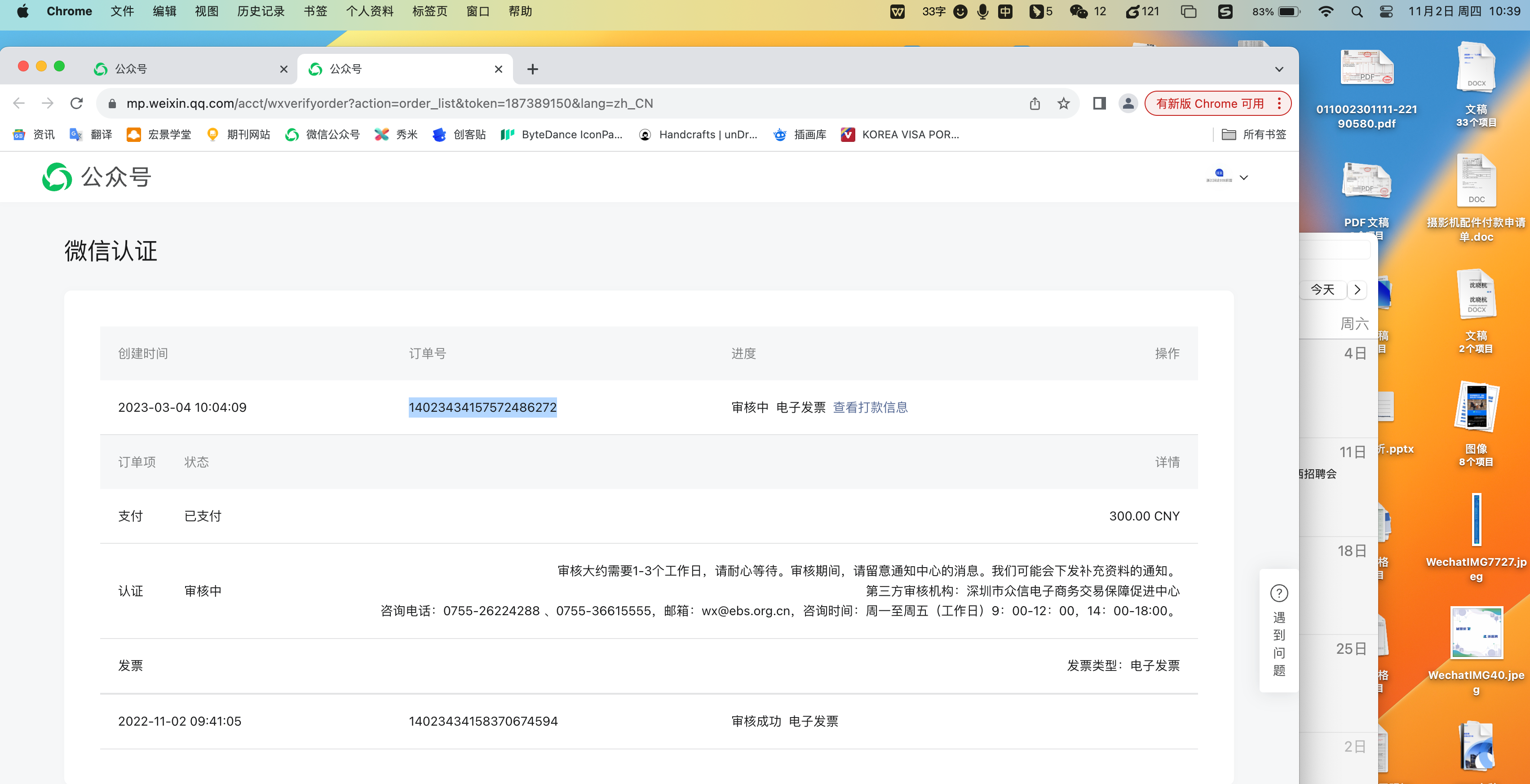Screen dimensions: 1530x784
Task: Click 有新版 Chrome 可用 update button
Action: click(1210, 103)
